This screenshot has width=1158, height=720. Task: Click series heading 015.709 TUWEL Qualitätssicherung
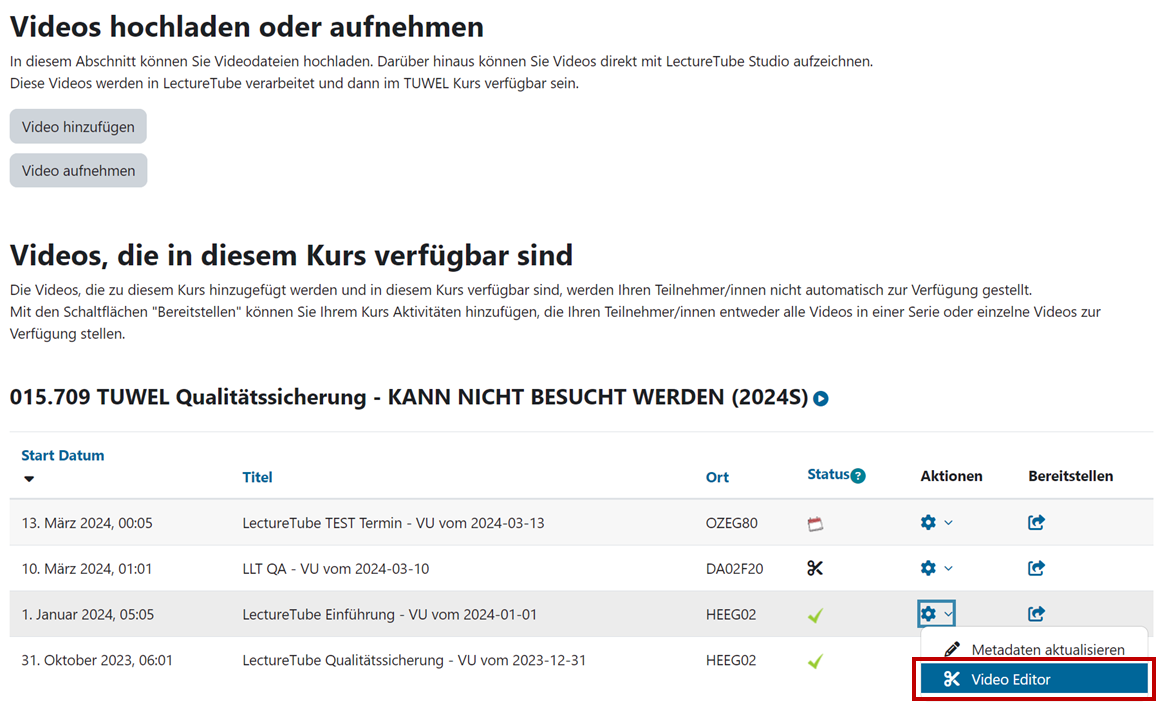pos(409,397)
